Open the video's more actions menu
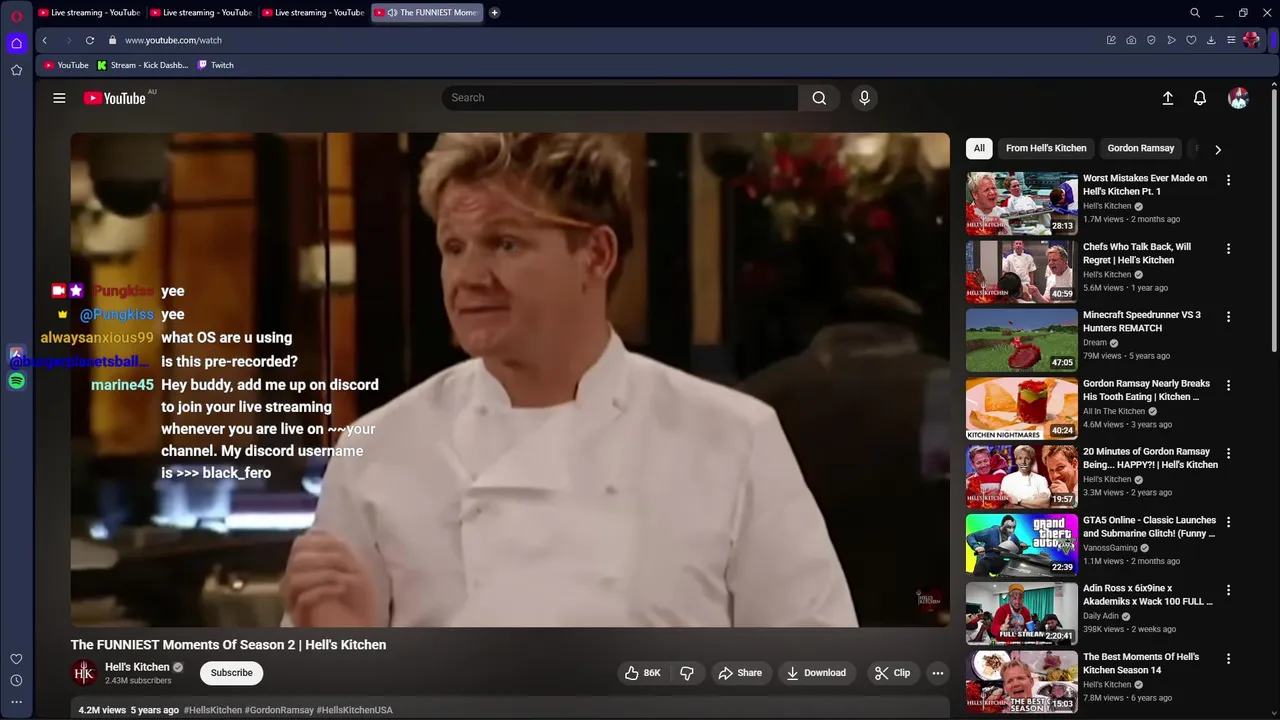This screenshot has height=720, width=1280. point(937,673)
